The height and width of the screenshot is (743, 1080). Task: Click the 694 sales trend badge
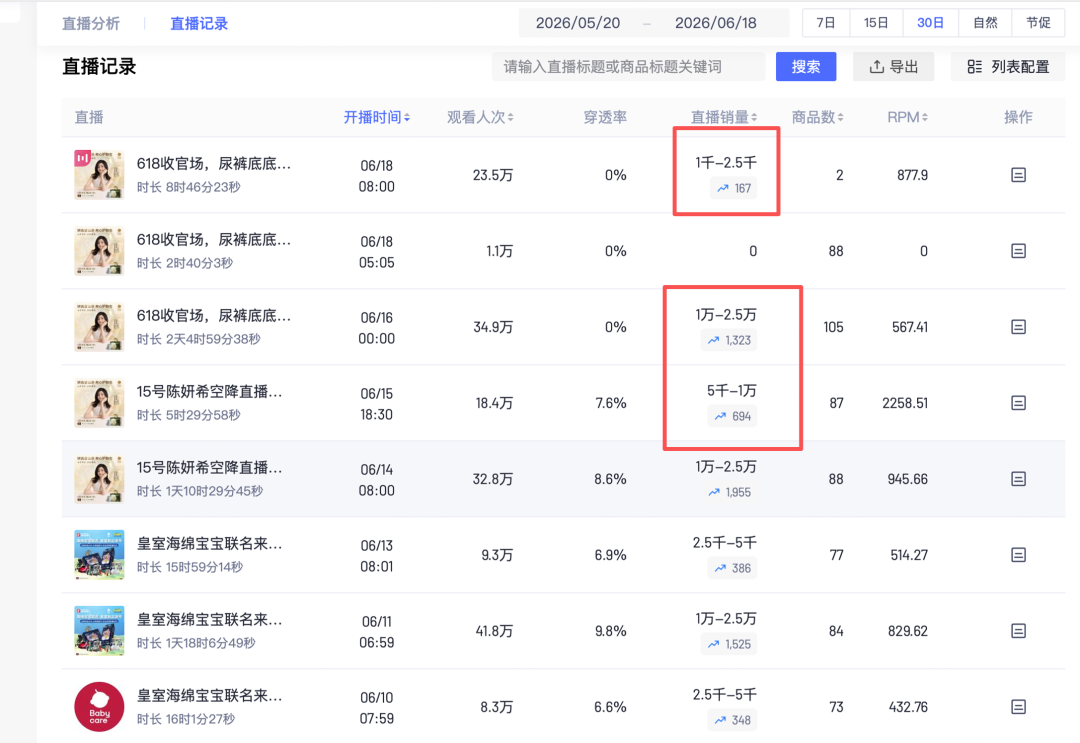click(732, 416)
